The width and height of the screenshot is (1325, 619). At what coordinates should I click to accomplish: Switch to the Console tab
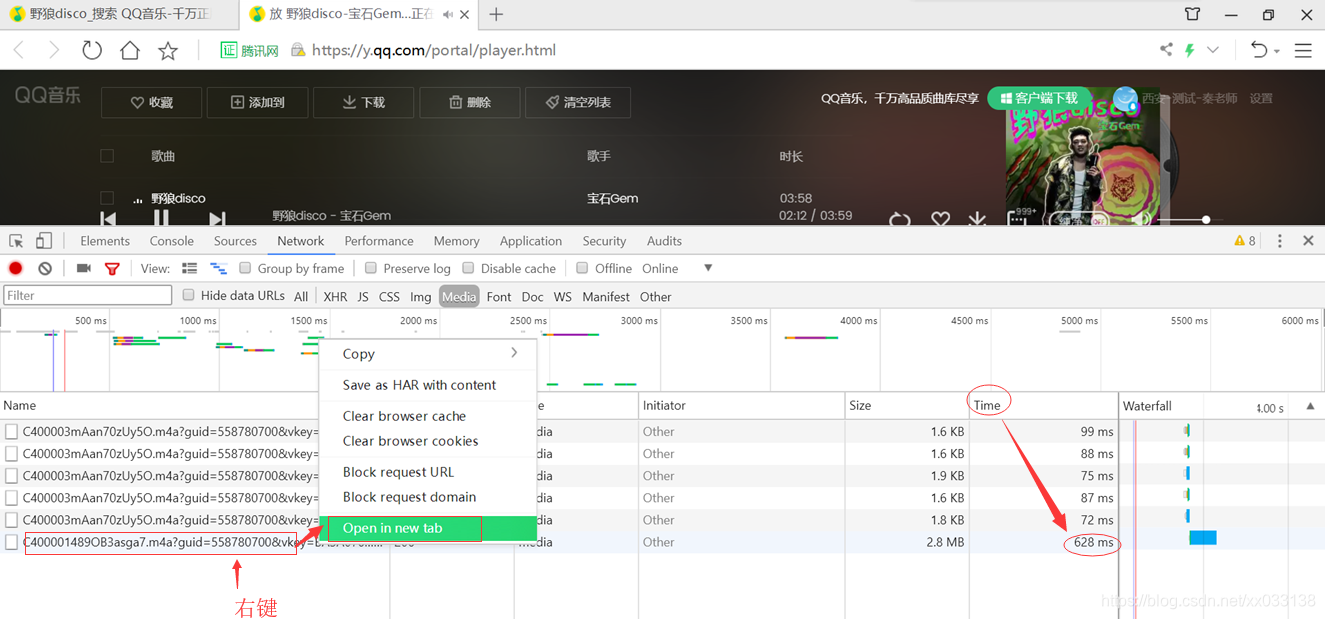[x=172, y=241]
